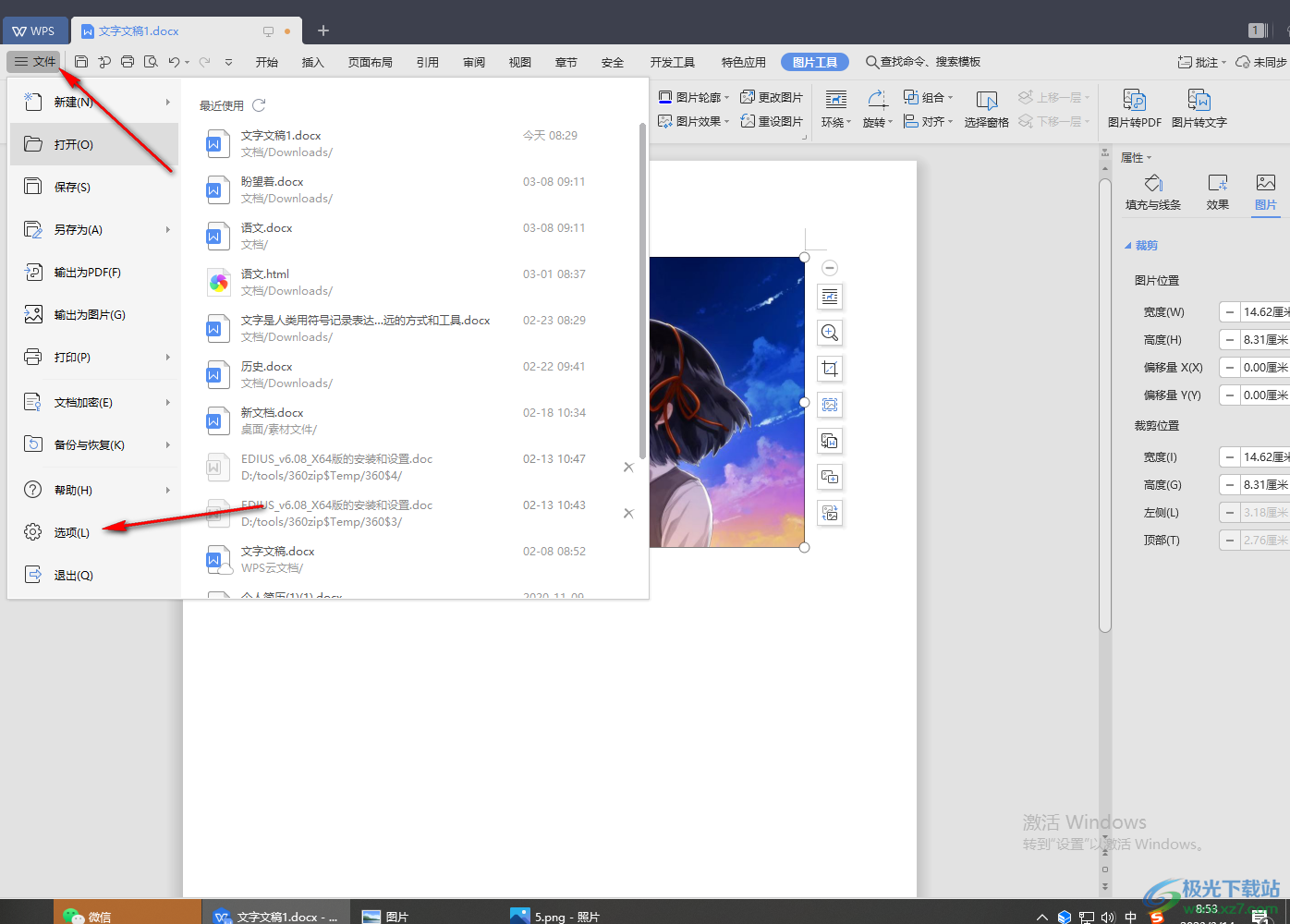Collapse the 裁剪 section
Image resolution: width=1290 pixels, height=924 pixels.
pos(1140,246)
